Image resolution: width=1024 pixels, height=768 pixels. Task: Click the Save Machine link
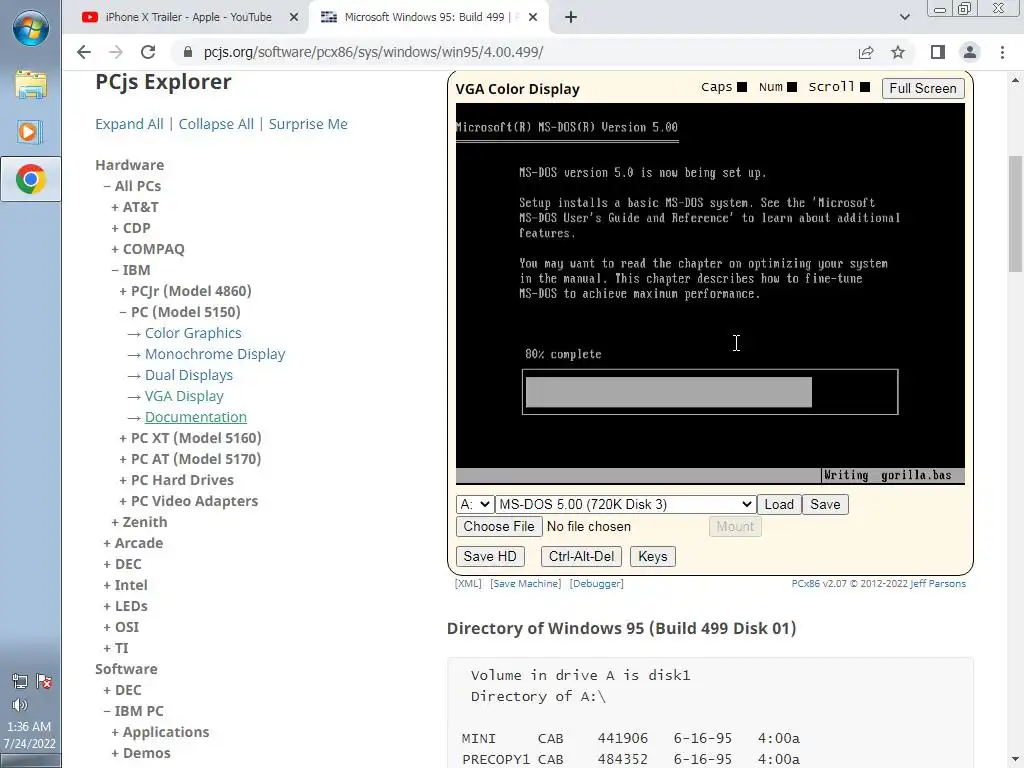(x=526, y=584)
